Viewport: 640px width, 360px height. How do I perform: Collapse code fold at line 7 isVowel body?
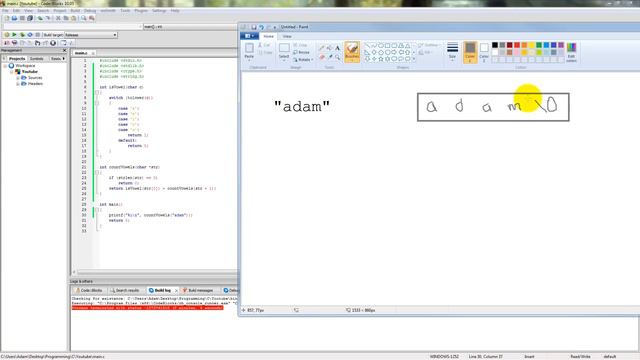click(97, 93)
